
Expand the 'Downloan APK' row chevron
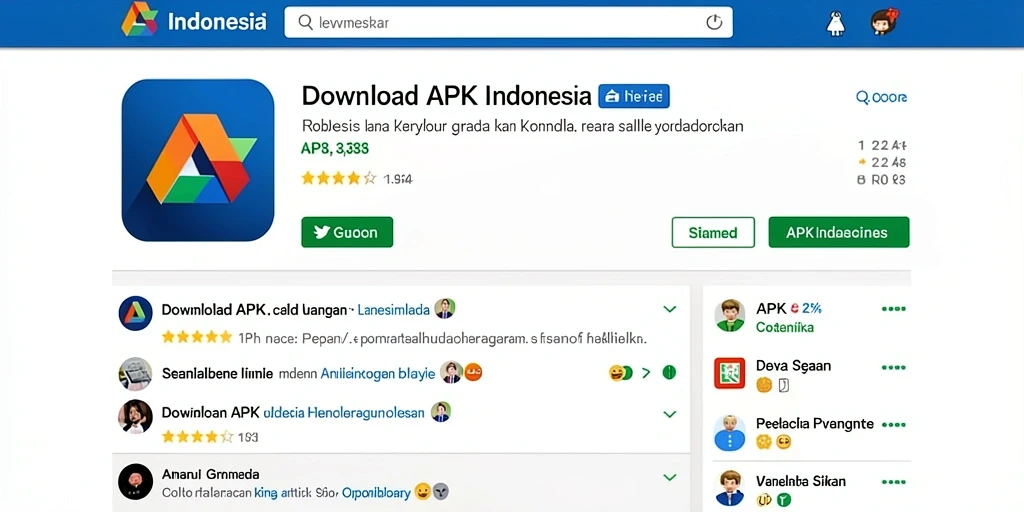click(x=669, y=414)
